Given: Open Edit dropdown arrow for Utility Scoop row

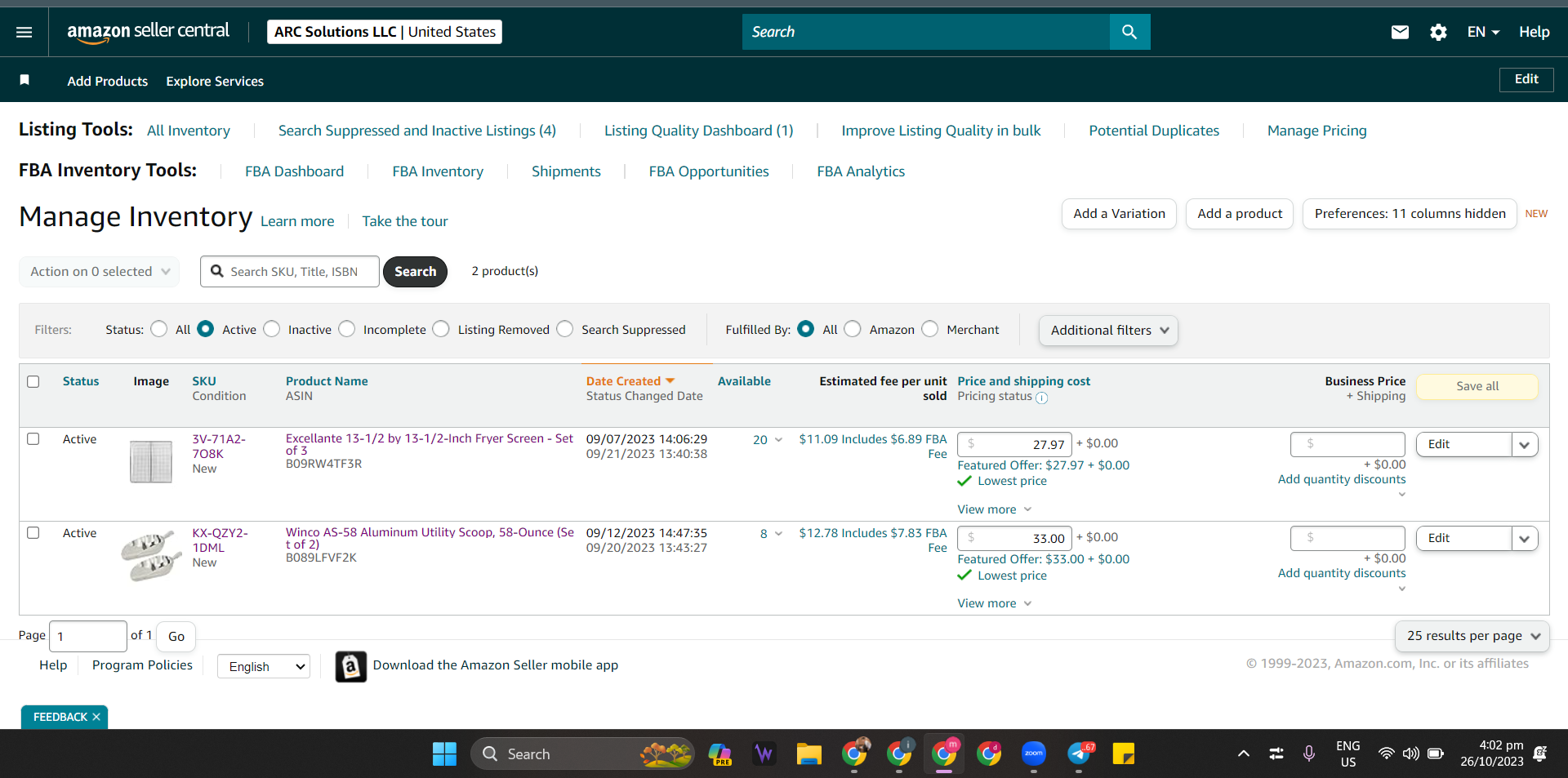Looking at the screenshot, I should (x=1525, y=539).
